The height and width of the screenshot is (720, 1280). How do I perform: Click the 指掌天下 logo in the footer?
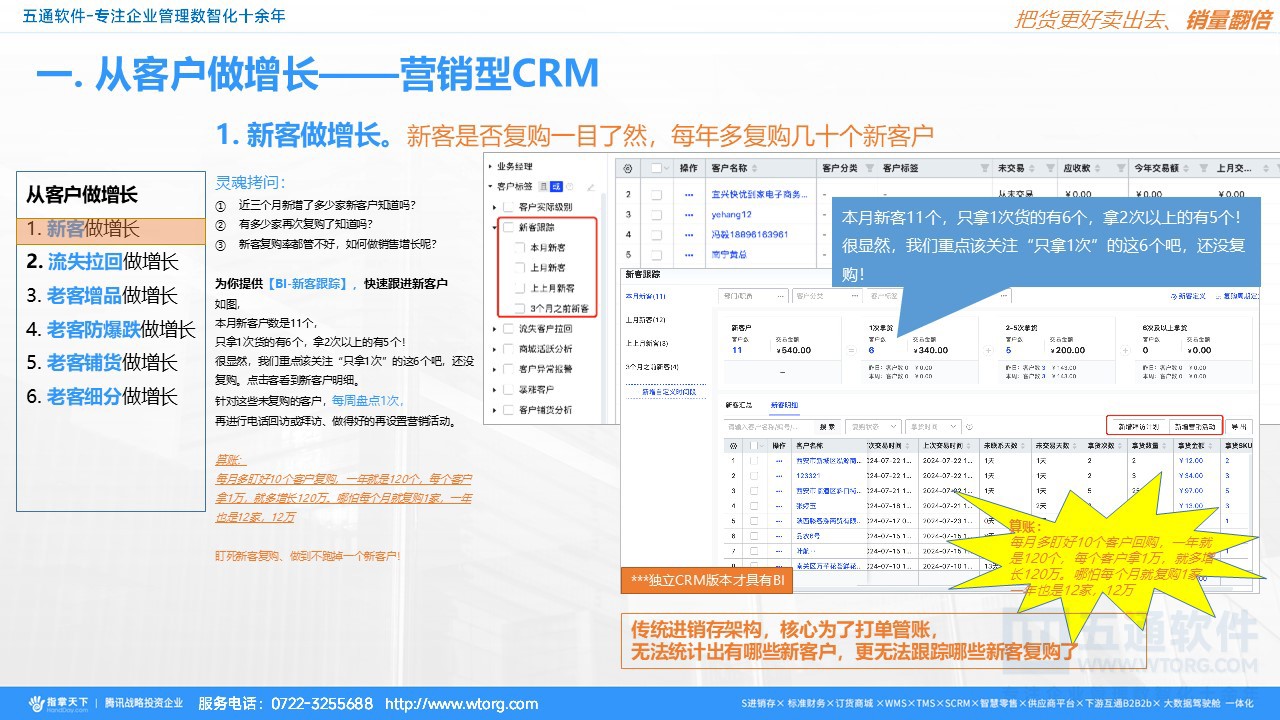coord(58,703)
